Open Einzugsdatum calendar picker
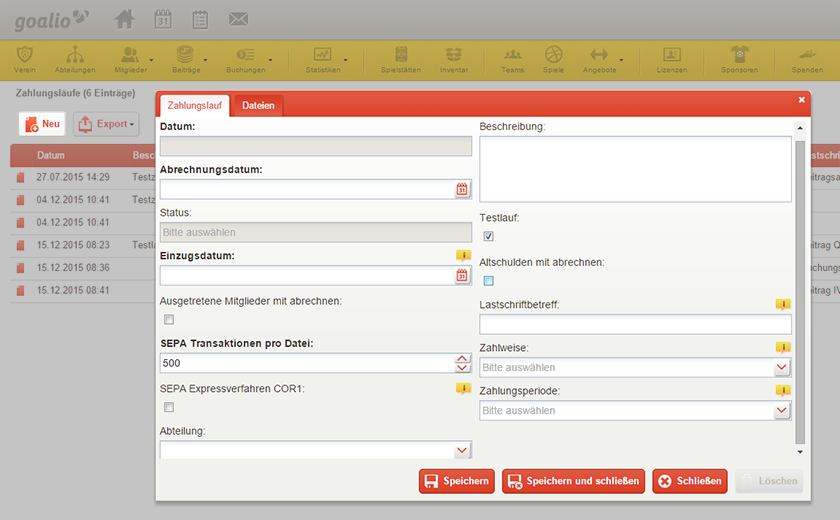 pos(462,276)
